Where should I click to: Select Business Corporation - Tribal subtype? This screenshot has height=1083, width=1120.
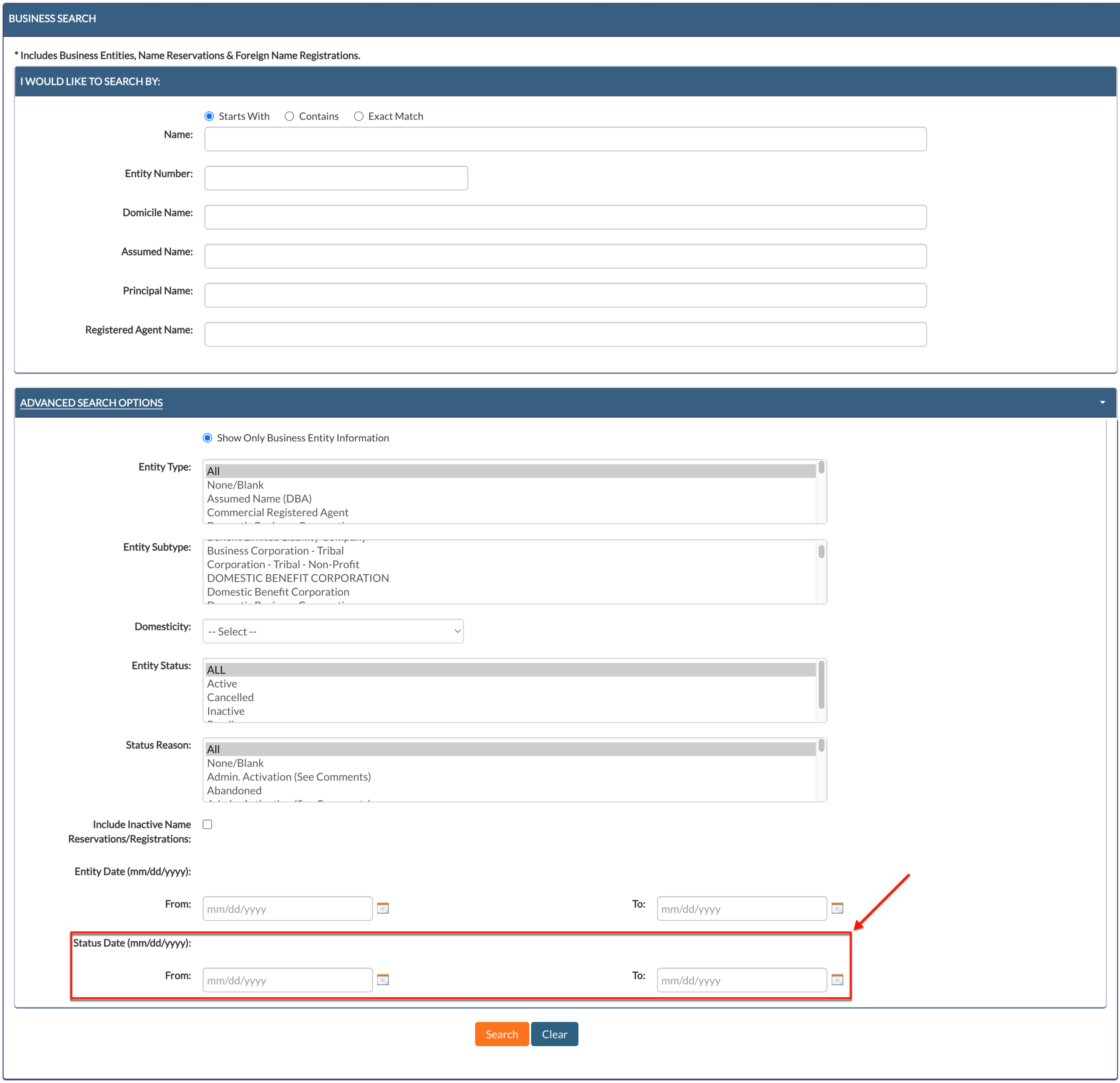tap(510, 551)
